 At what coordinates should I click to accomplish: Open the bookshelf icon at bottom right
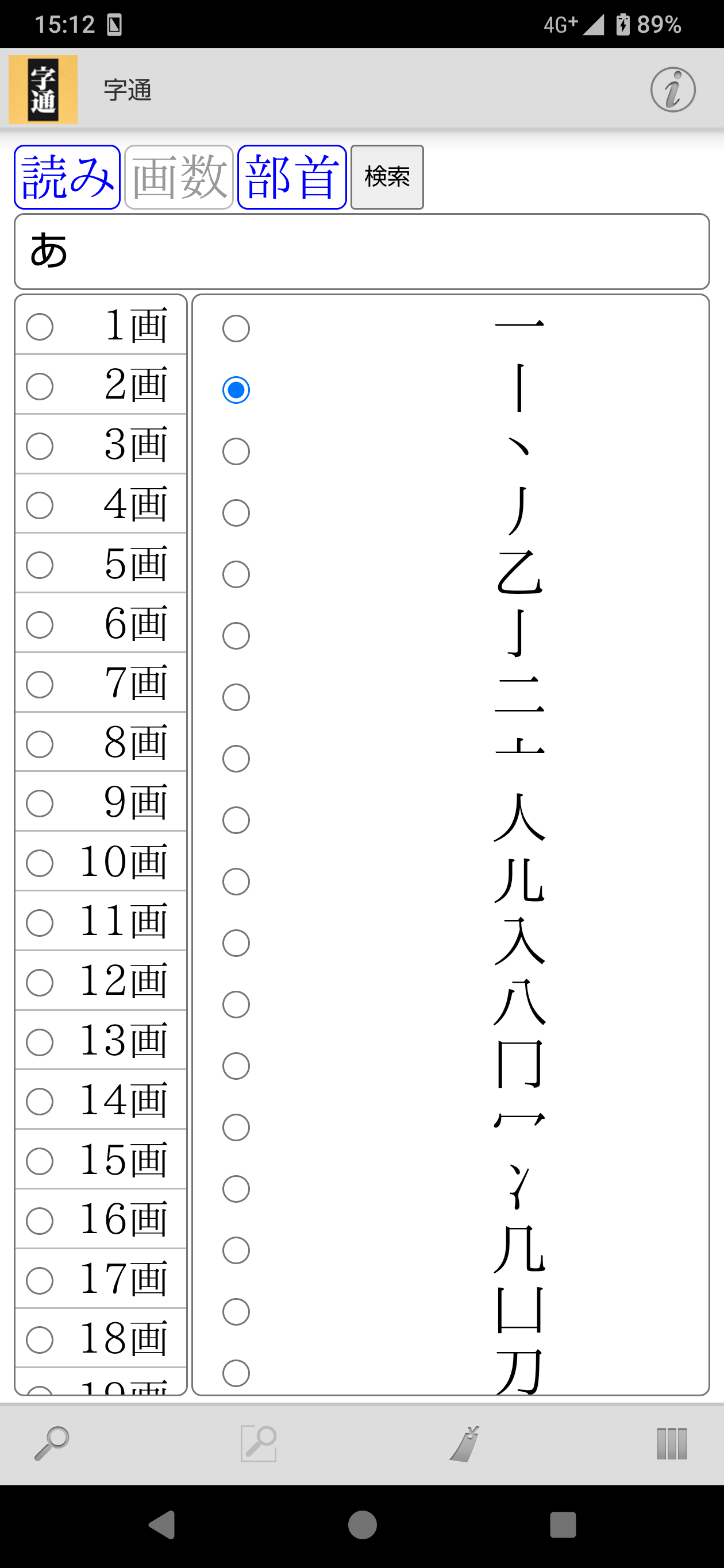[x=672, y=1443]
